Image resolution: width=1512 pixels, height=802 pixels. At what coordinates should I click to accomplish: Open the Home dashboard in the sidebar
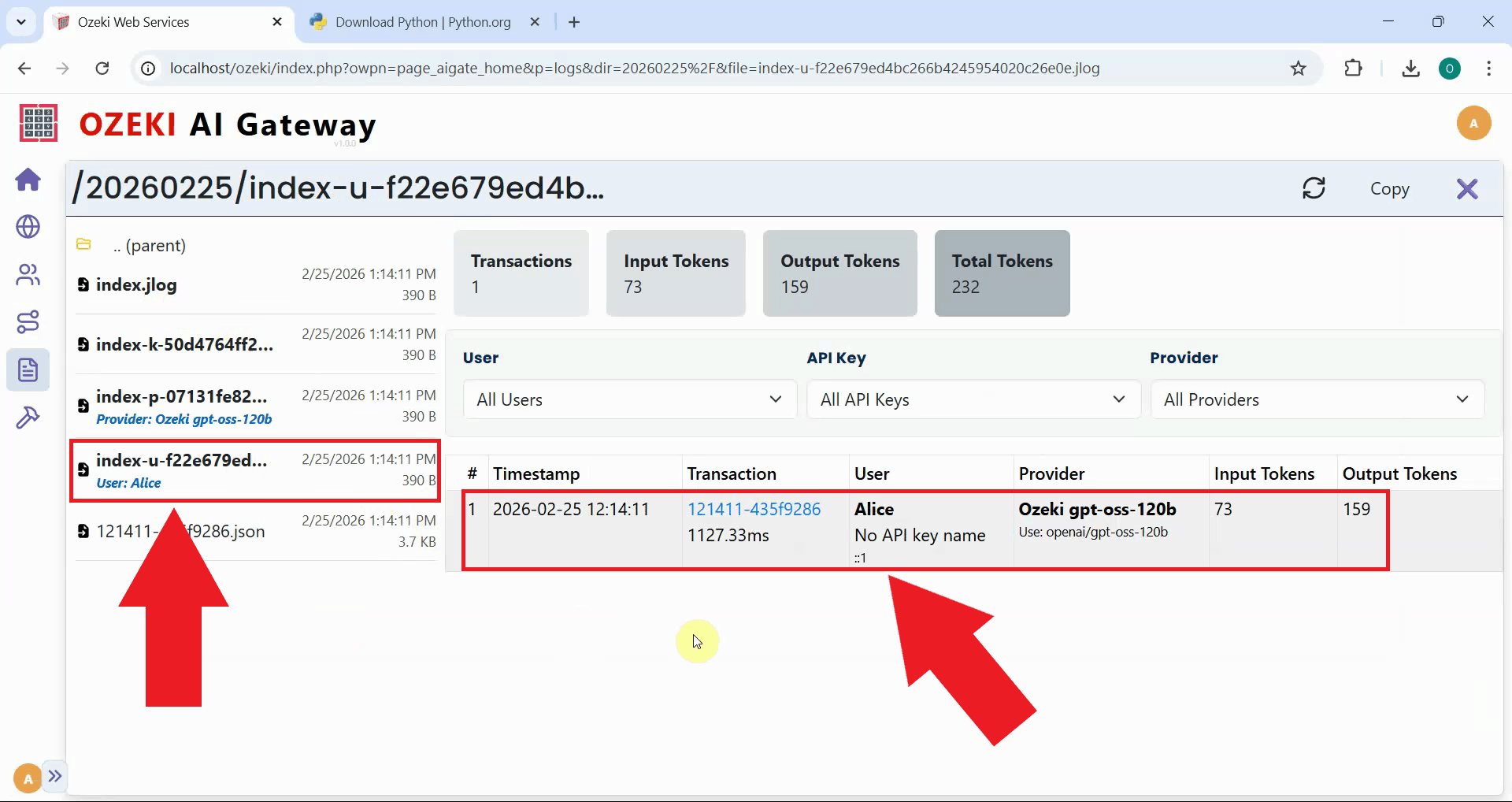(x=28, y=180)
